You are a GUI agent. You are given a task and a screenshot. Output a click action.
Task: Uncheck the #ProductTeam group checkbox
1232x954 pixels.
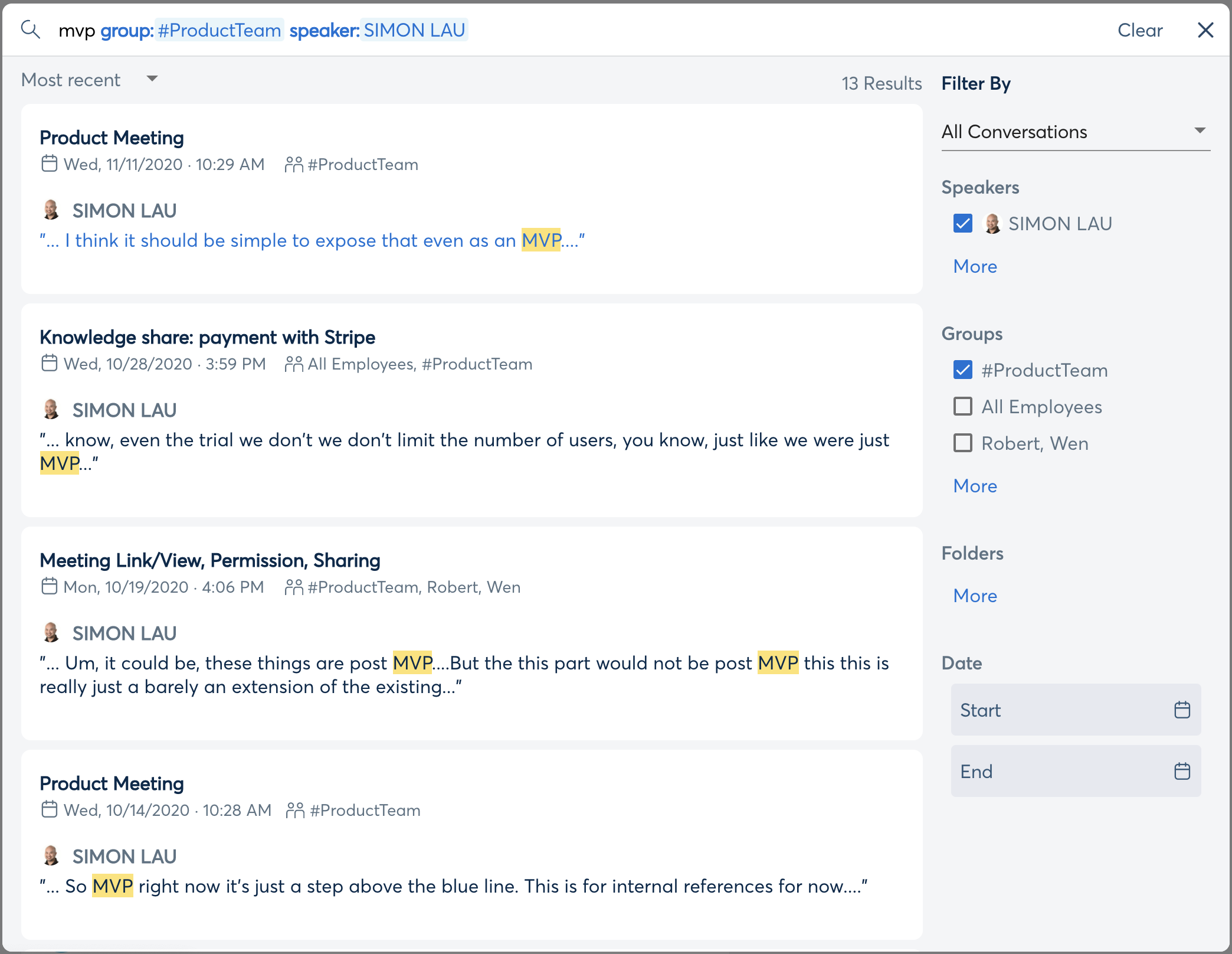962,370
